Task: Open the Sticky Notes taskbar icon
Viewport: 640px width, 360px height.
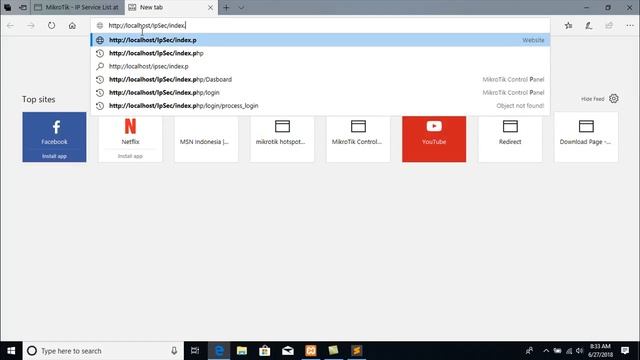Action: (333, 351)
